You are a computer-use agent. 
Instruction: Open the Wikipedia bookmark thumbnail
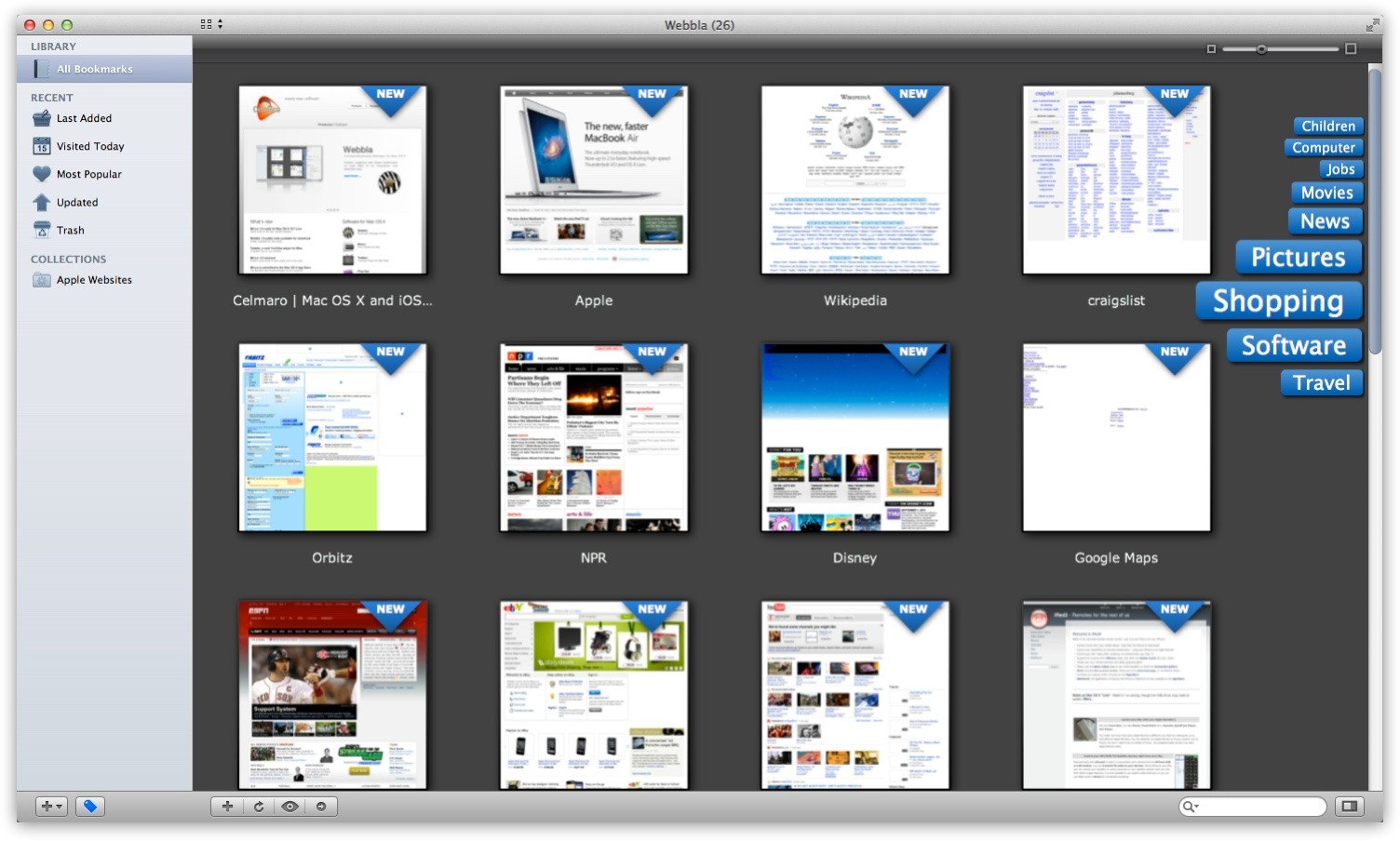[x=854, y=180]
